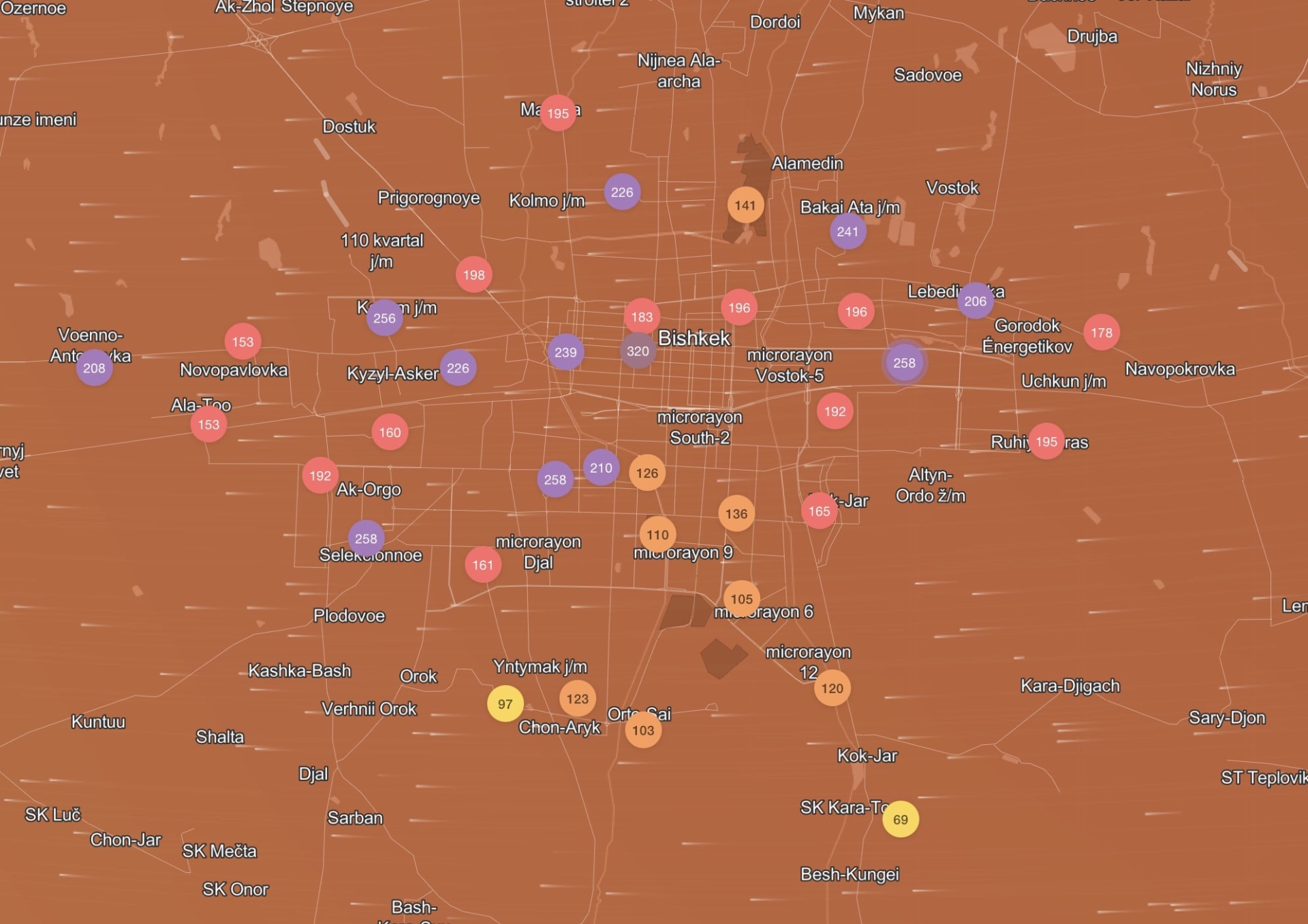The image size is (1308, 924).
Task: Select the 256 purple marker on the map
Action: [x=384, y=318]
